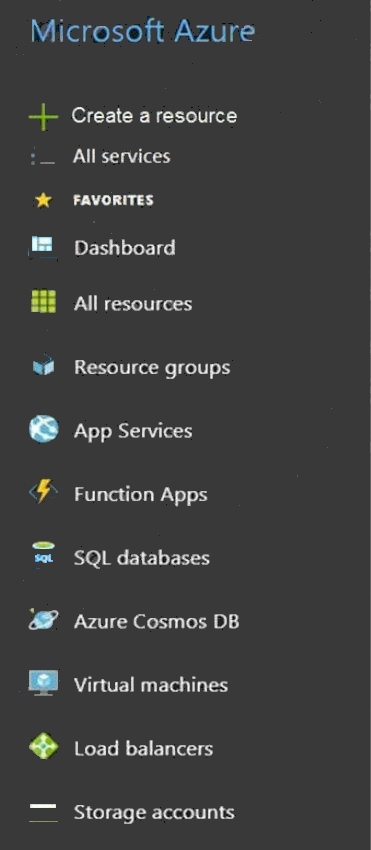
Task: Click the Resource groups cube icon
Action: coord(43,366)
